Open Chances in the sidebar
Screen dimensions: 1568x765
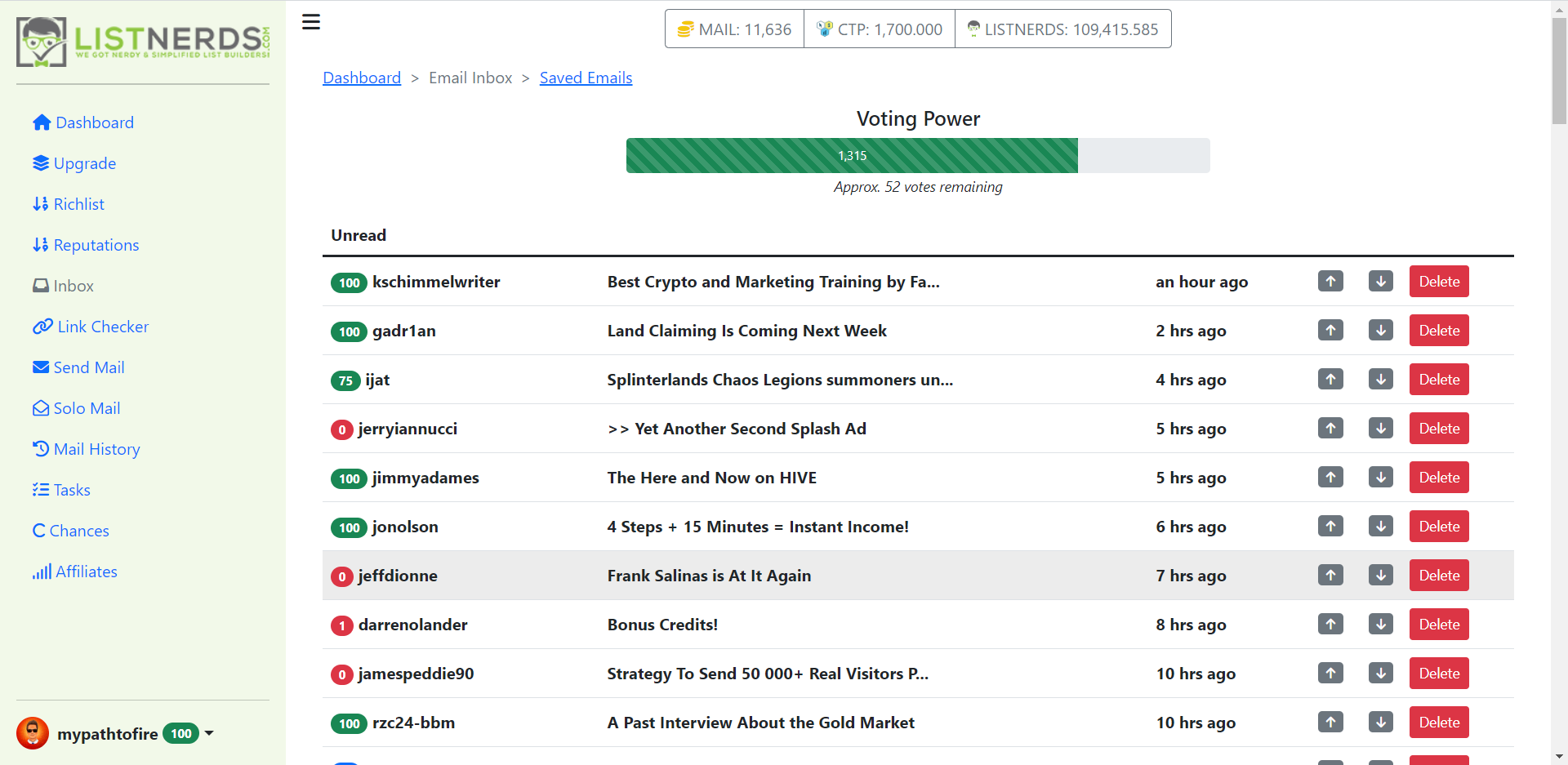(x=70, y=531)
